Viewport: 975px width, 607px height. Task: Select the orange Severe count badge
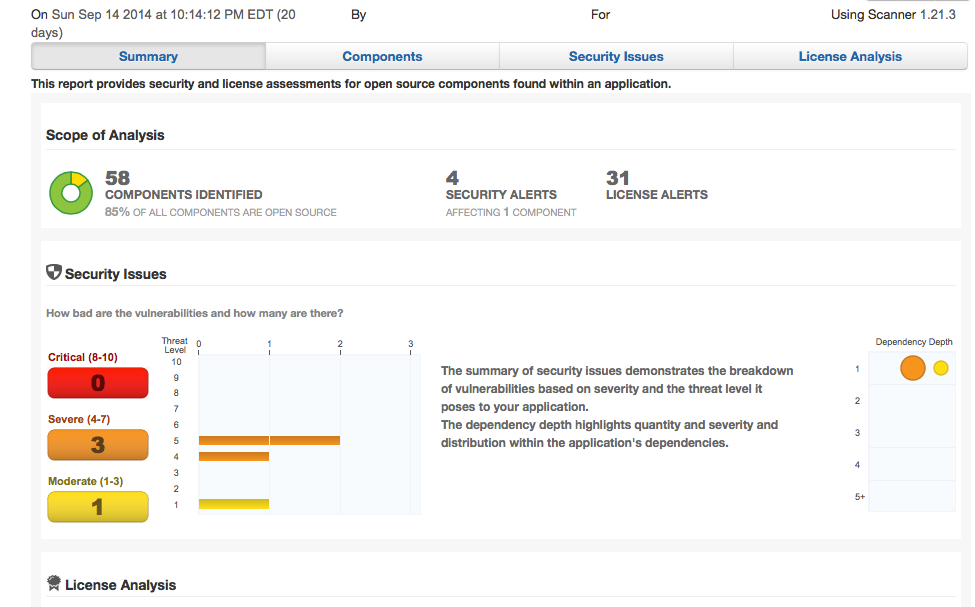coord(98,445)
